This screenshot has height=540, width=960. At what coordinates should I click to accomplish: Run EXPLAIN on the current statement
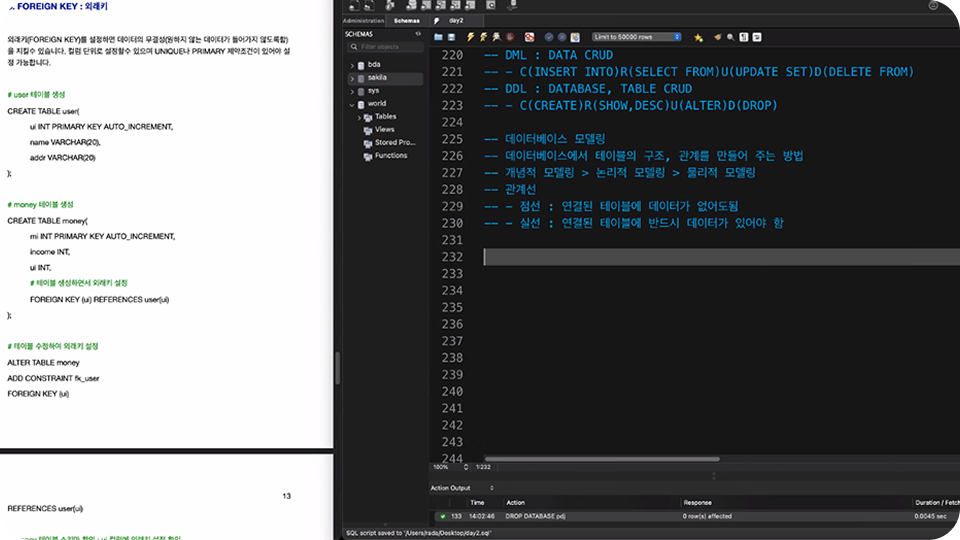click(497, 37)
